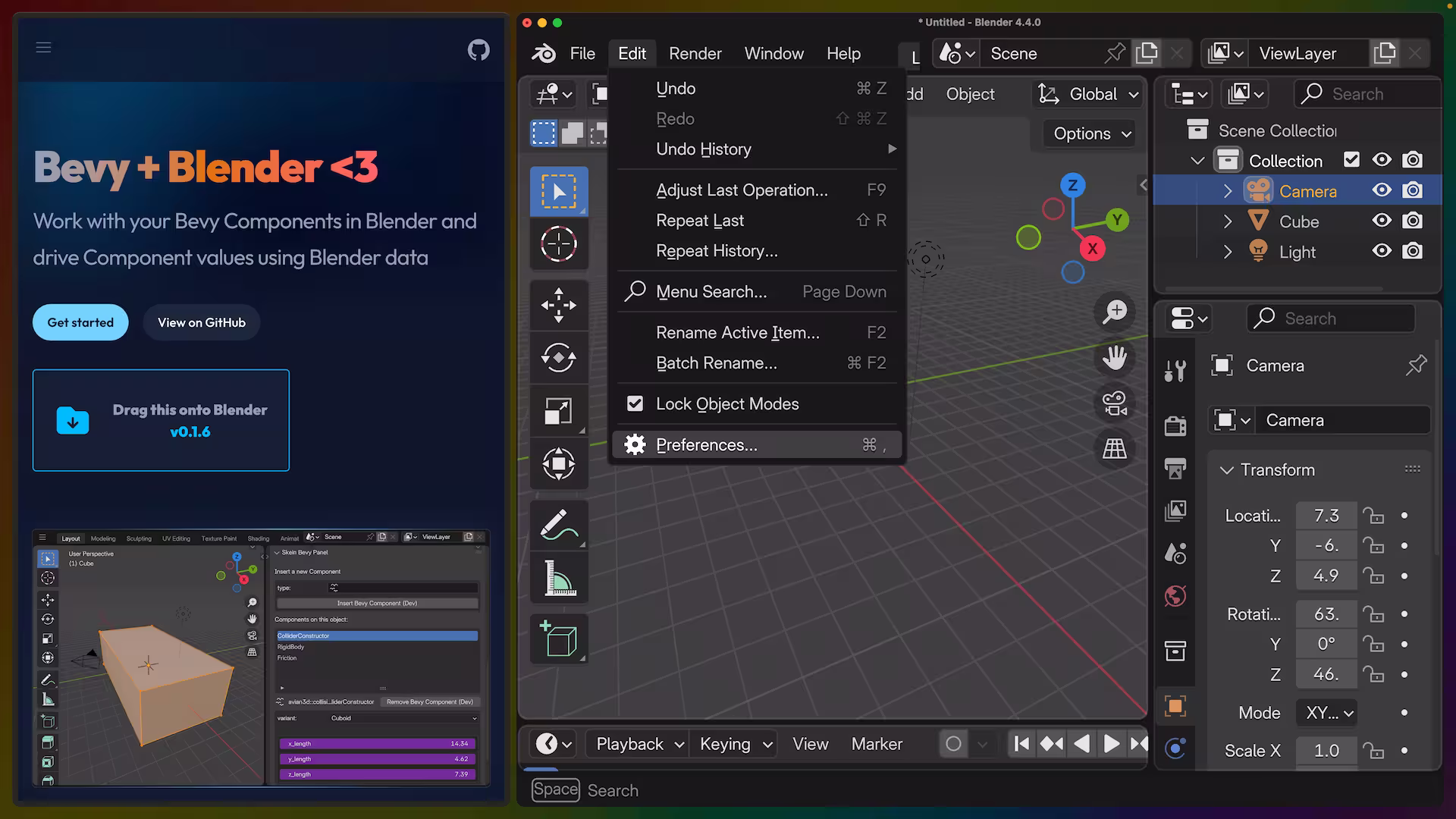Play animation in timeline
This screenshot has width=1456, height=819.
pos(1111,744)
